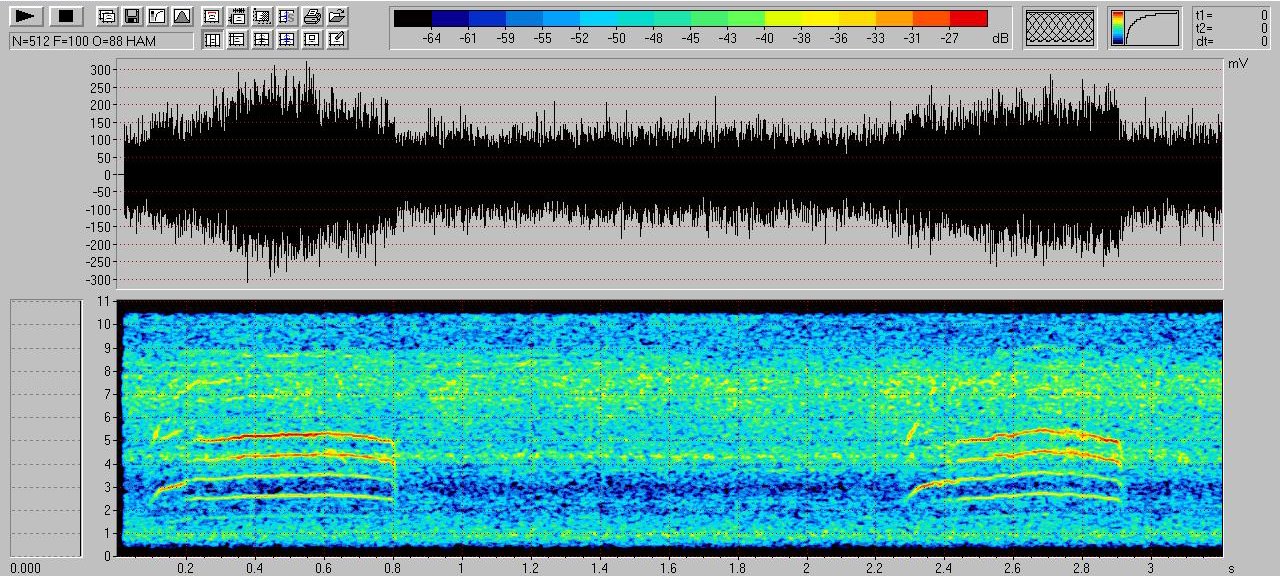Click the red end of dB color scale
The width and height of the screenshot is (1280, 576).
pyautogui.click(x=968, y=18)
